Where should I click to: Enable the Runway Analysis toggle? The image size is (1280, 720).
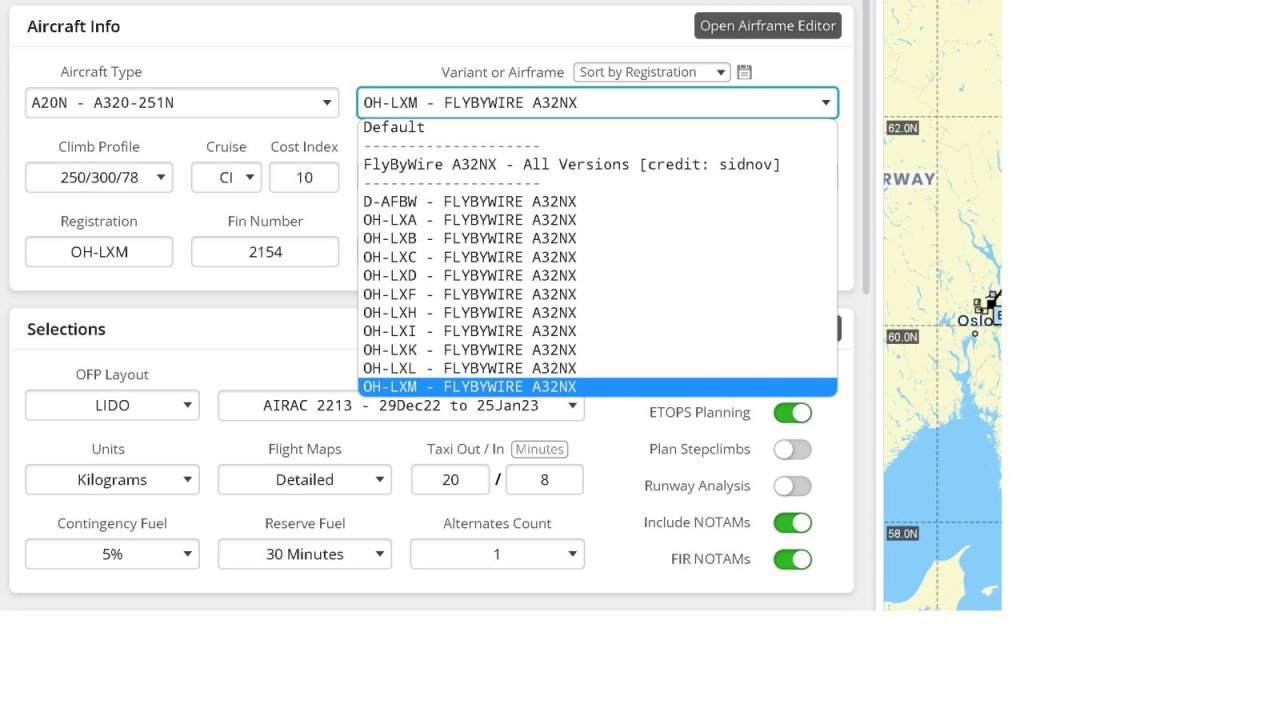click(793, 486)
